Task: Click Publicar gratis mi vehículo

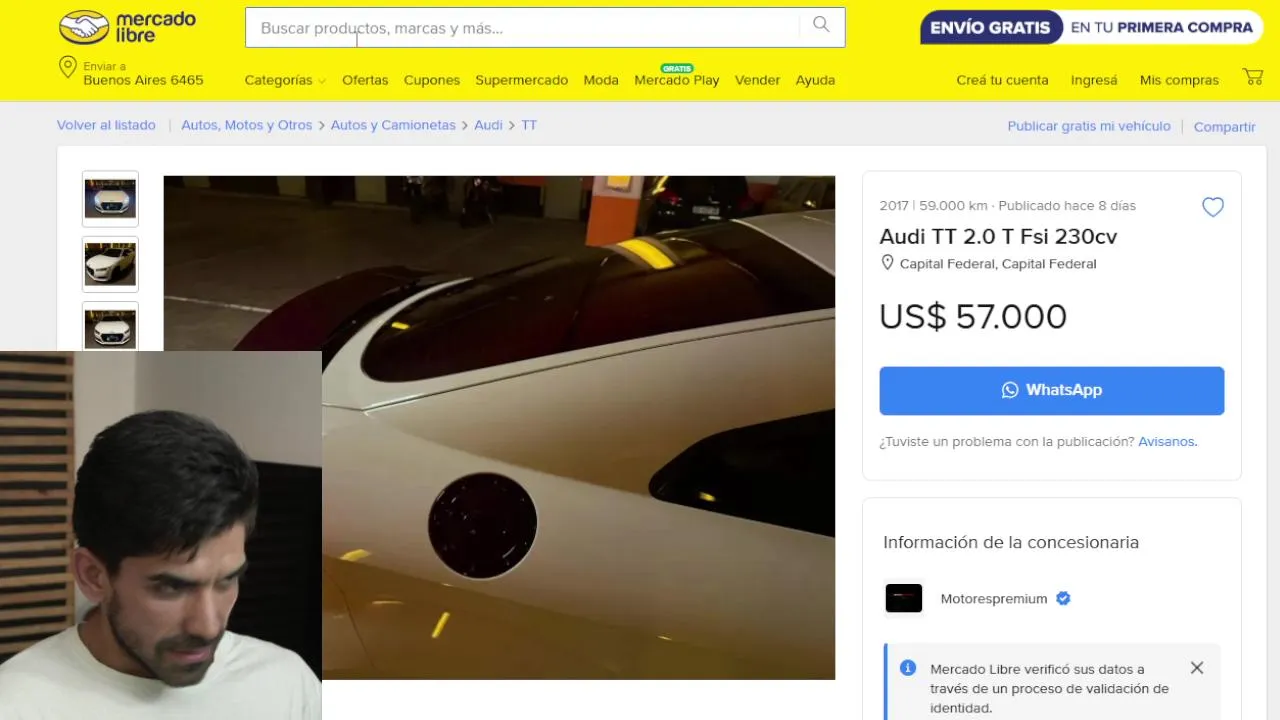Action: click(x=1089, y=126)
